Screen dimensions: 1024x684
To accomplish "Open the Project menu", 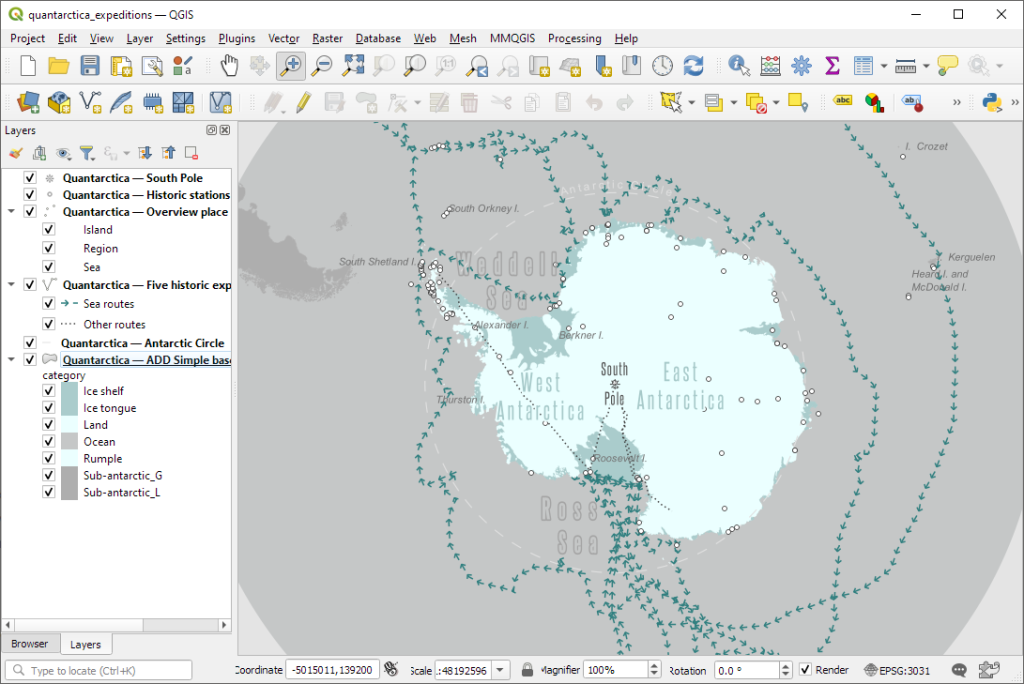I will point(27,39).
